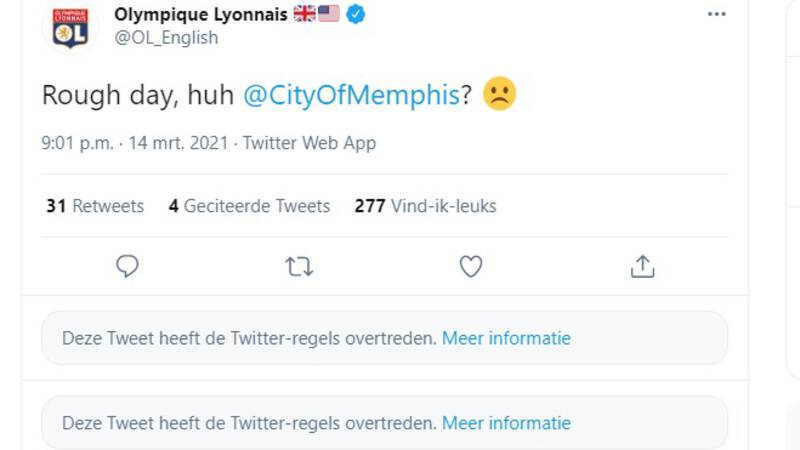Open the three-dot more options menu
The height and width of the screenshot is (450, 800).
(x=716, y=14)
